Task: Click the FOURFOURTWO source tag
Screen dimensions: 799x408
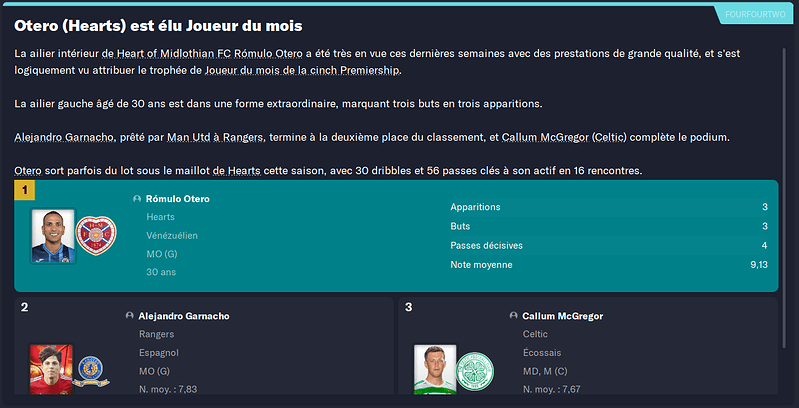Action: pos(756,14)
